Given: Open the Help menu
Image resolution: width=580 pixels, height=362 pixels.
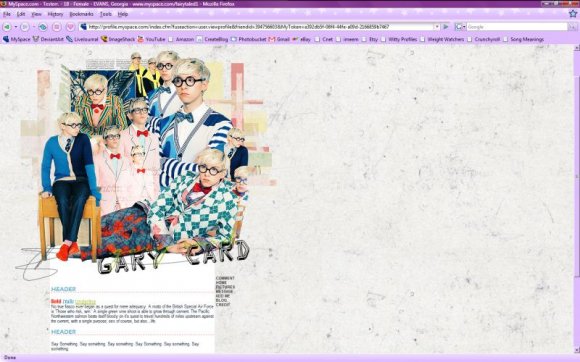Looking at the screenshot, I should [123, 14].
